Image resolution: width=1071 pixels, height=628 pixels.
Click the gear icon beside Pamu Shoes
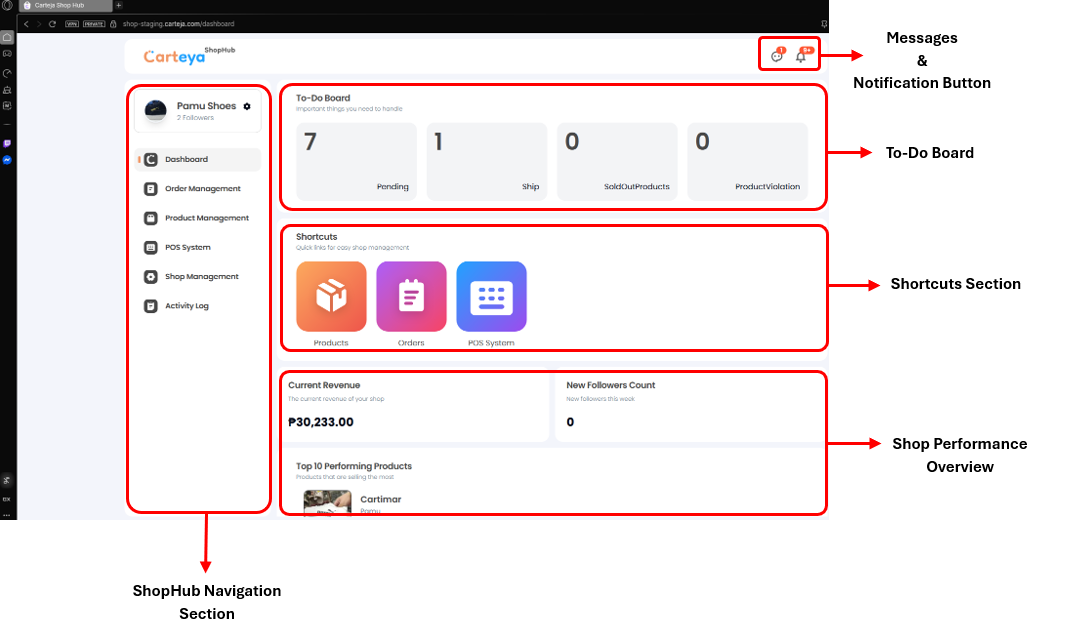coord(247,106)
